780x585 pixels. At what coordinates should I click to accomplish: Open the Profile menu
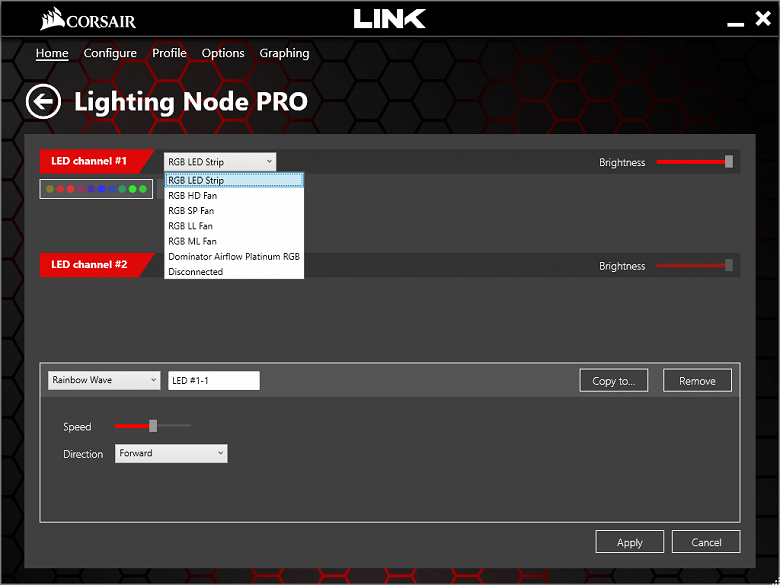[169, 53]
